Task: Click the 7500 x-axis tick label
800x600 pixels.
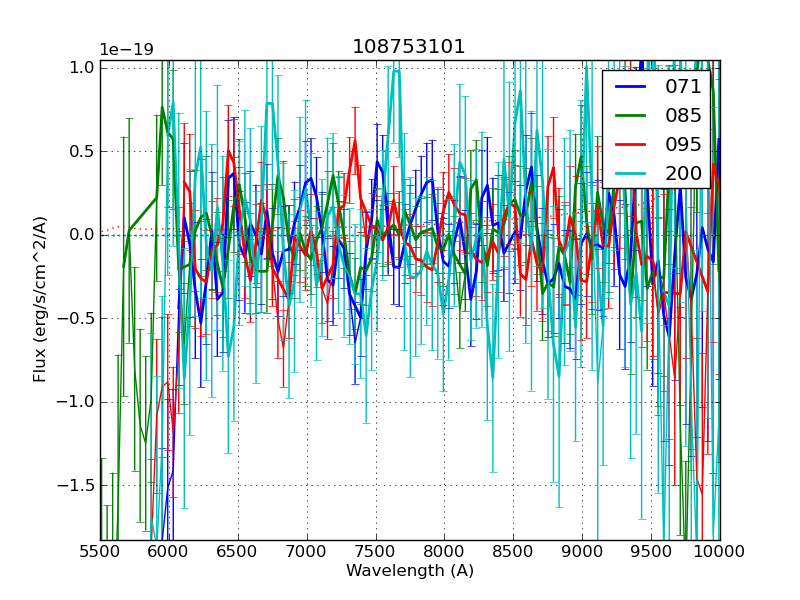Action: [x=376, y=551]
